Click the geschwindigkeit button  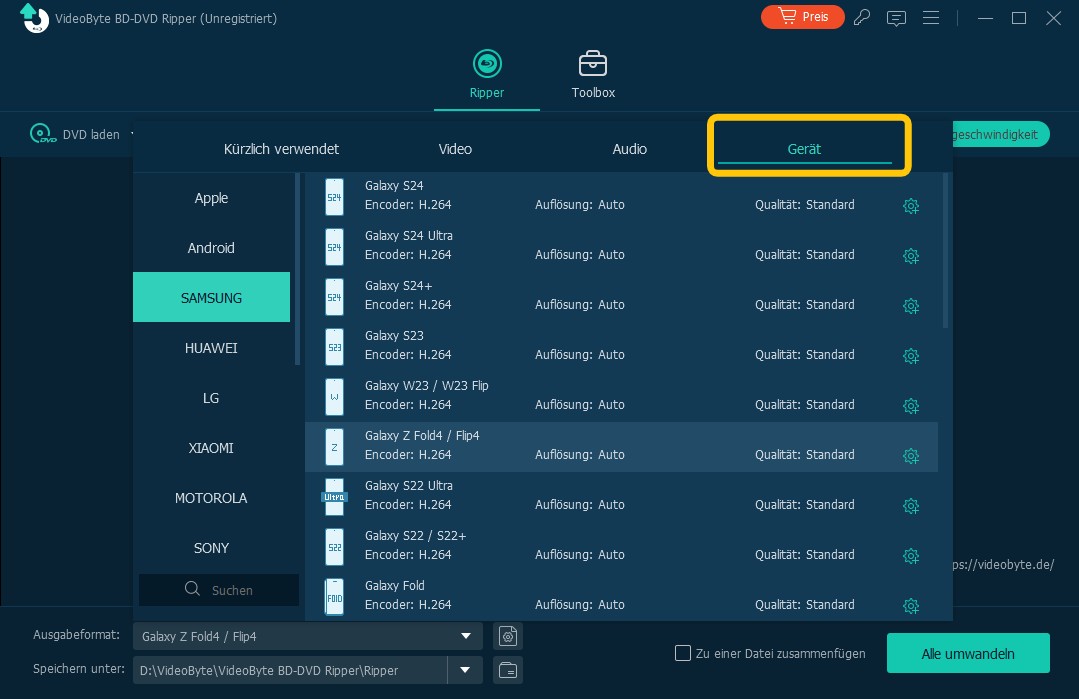coord(1001,134)
